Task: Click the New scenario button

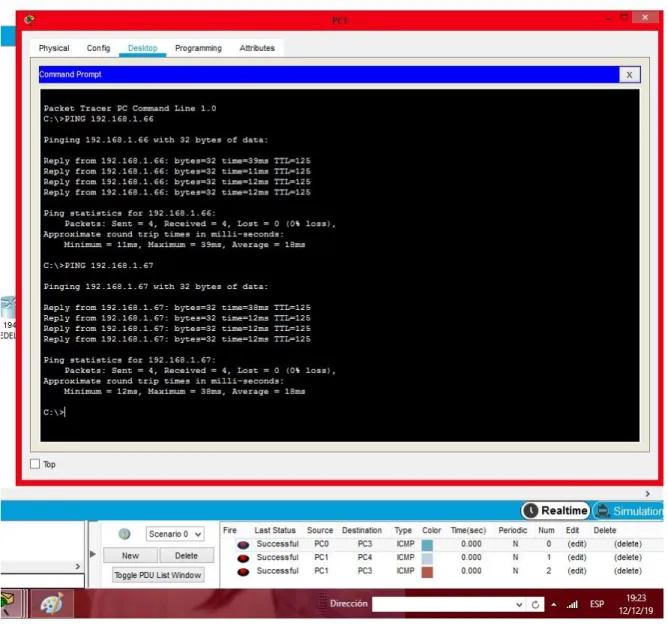Action: click(130, 556)
